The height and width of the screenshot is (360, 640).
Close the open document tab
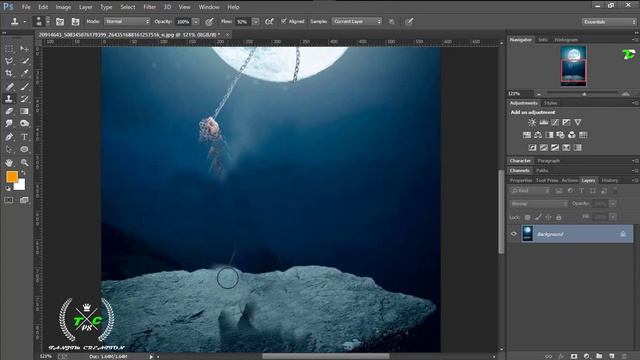227,35
